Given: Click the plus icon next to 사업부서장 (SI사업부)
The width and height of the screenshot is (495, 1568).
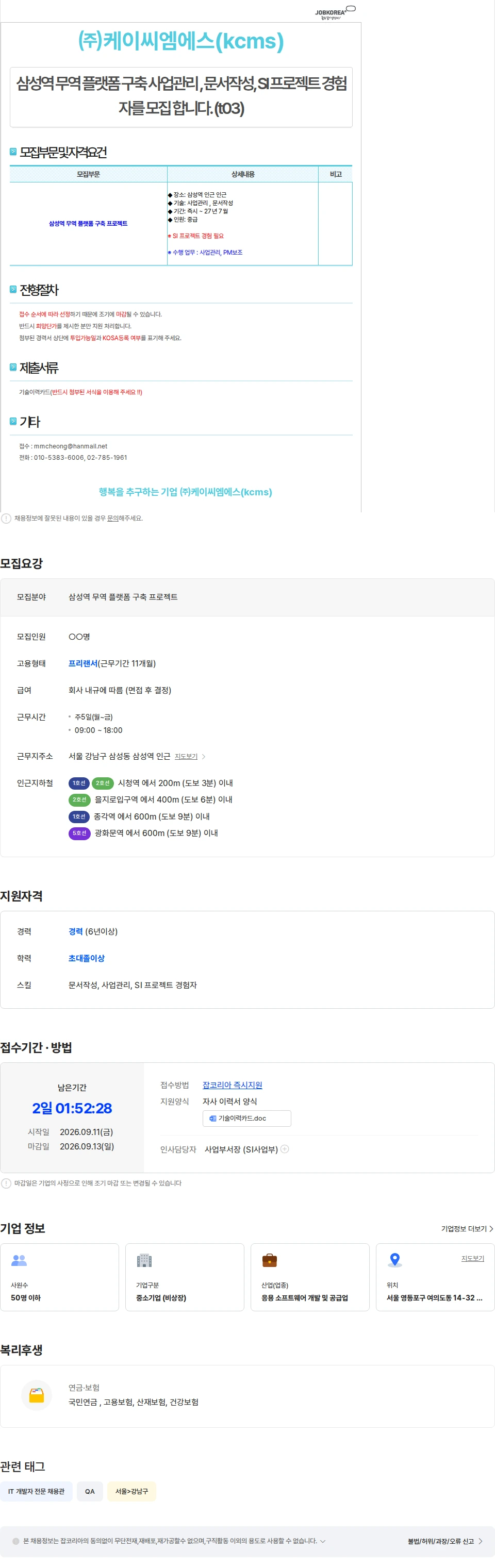Looking at the screenshot, I should click(284, 1149).
